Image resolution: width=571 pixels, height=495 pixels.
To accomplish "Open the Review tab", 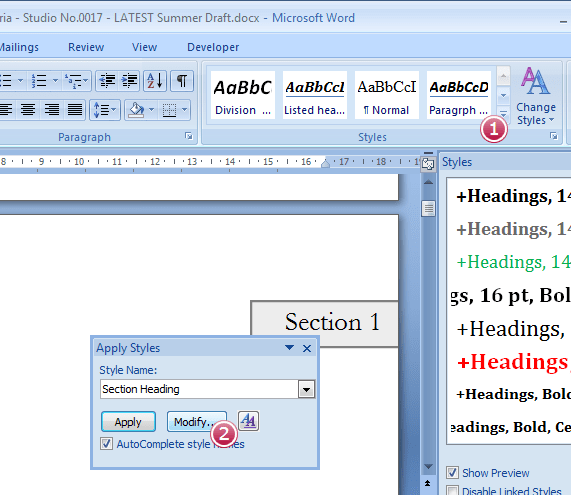I will (x=86, y=47).
